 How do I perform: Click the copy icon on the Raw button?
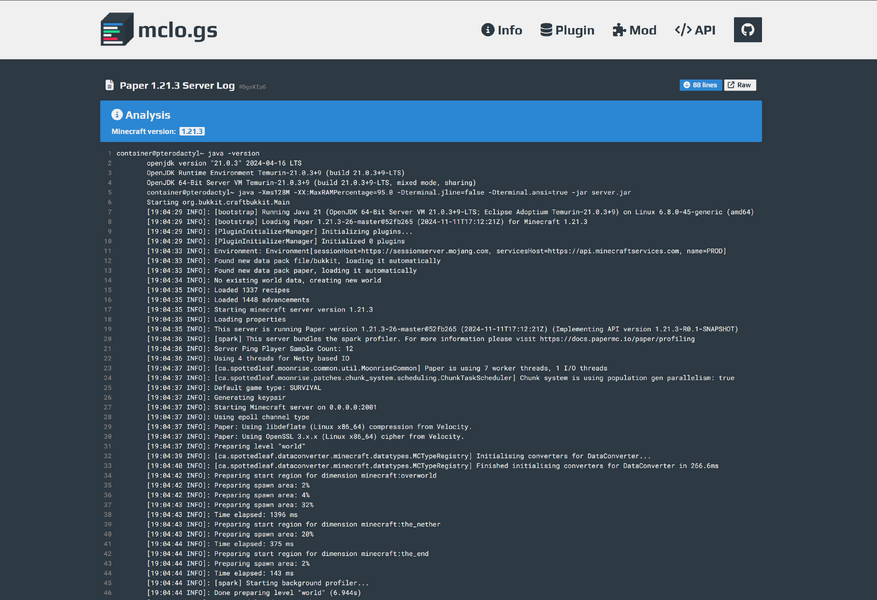pos(731,85)
